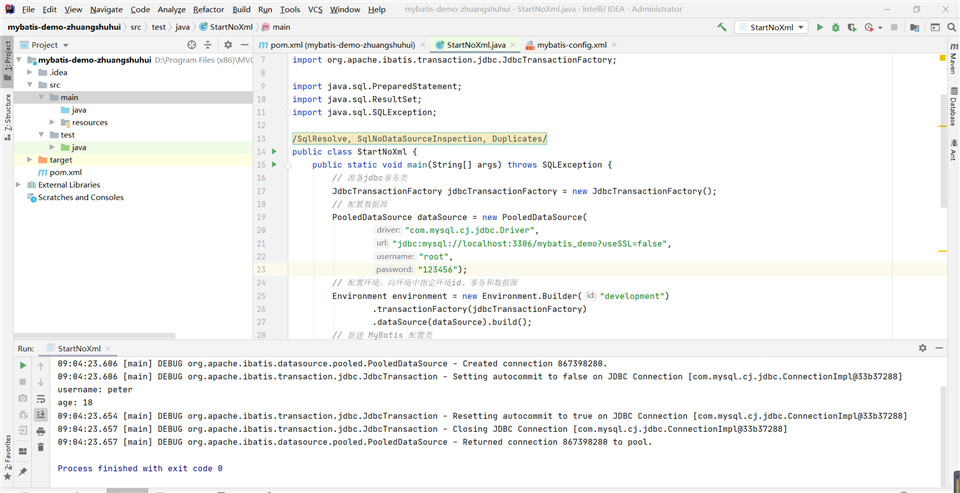Toggle the 2: Favorites tool window
960x493 pixels.
(x=7, y=456)
